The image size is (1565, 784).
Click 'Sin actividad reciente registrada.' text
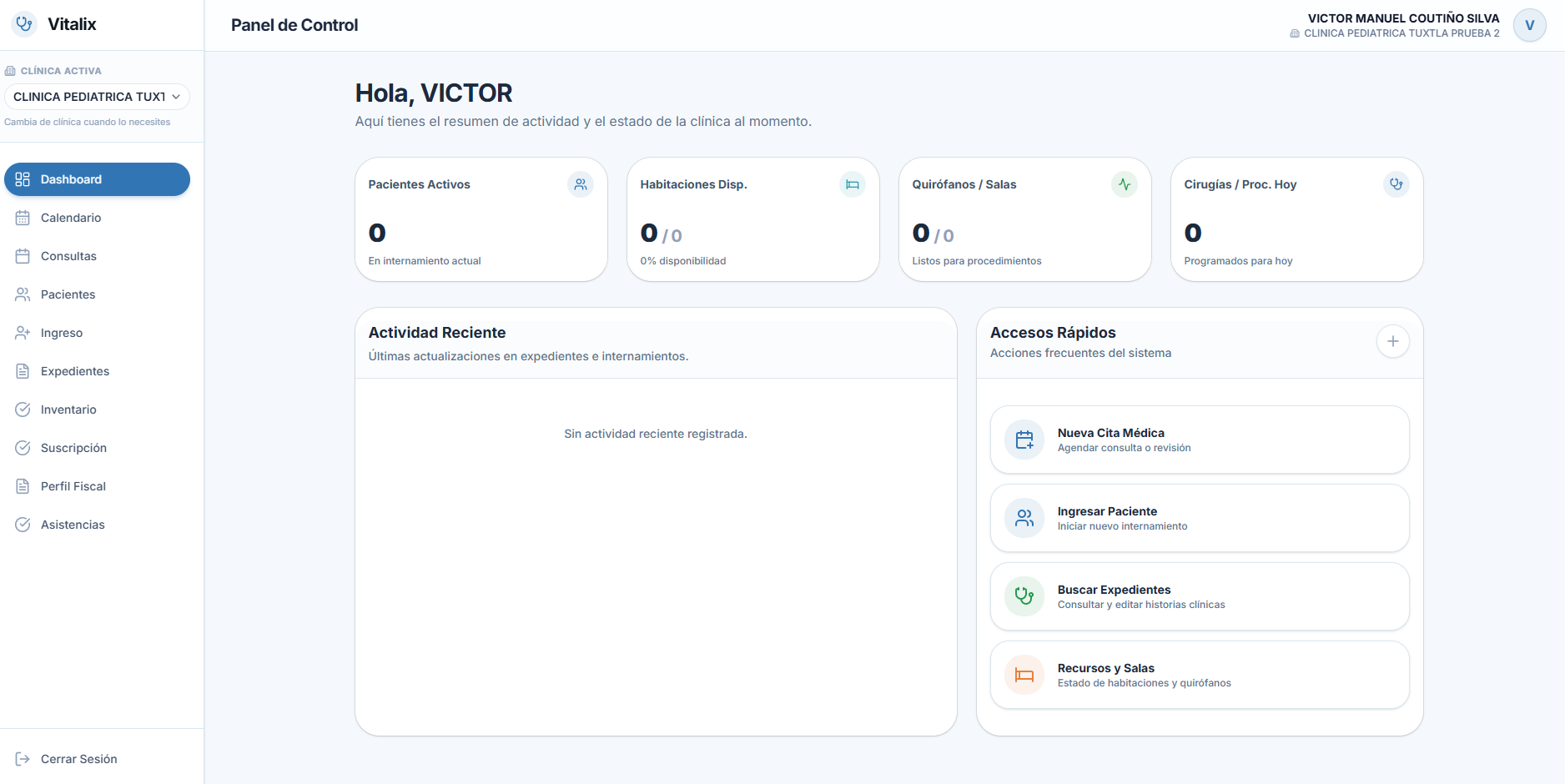point(656,434)
